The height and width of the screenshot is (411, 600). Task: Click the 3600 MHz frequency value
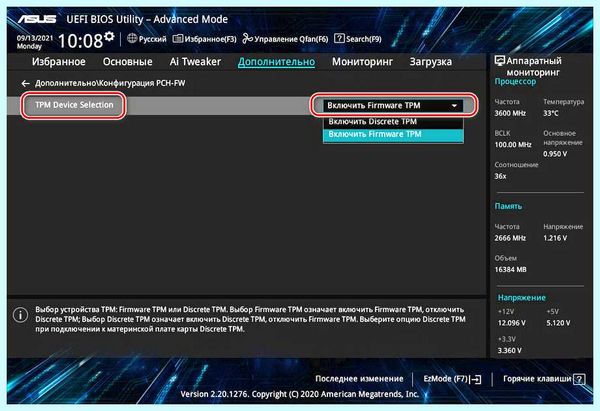point(510,113)
